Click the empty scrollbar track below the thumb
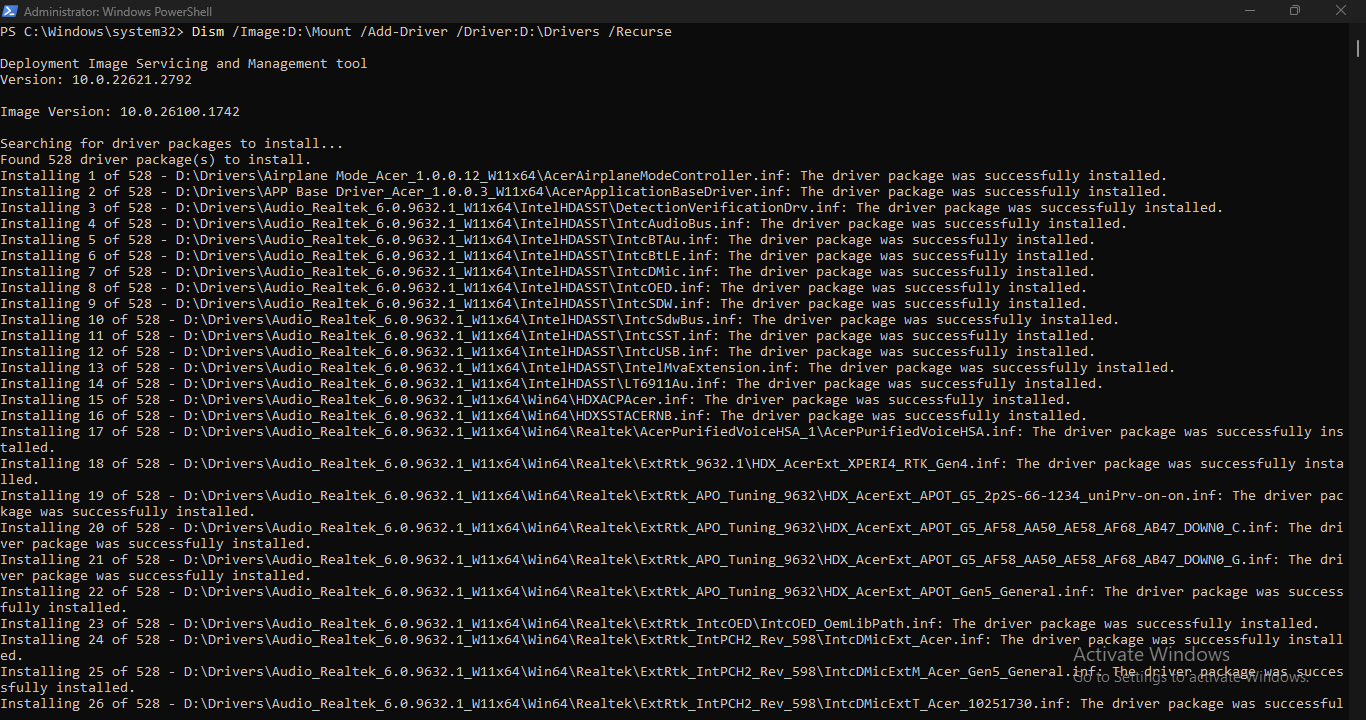1366x720 pixels. click(x=1358, y=400)
